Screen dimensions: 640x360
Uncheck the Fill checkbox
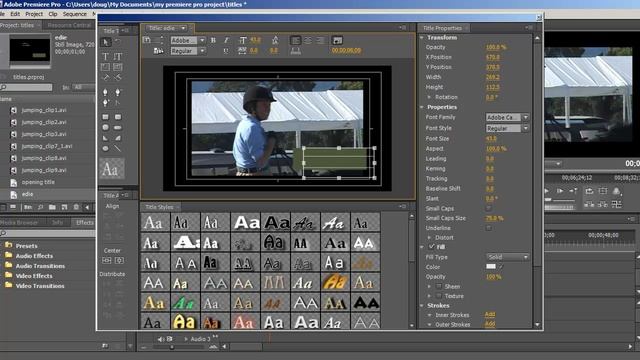[431, 247]
